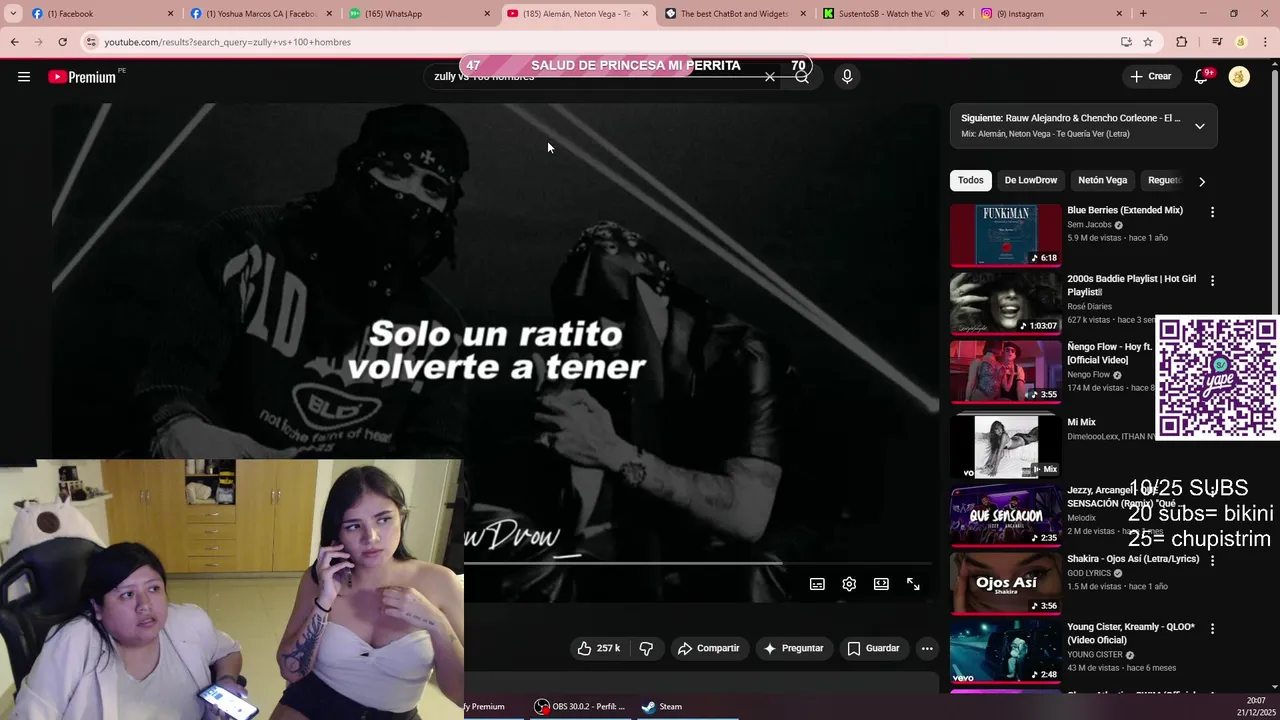Show more filter chips with the arrow

click(x=1201, y=181)
